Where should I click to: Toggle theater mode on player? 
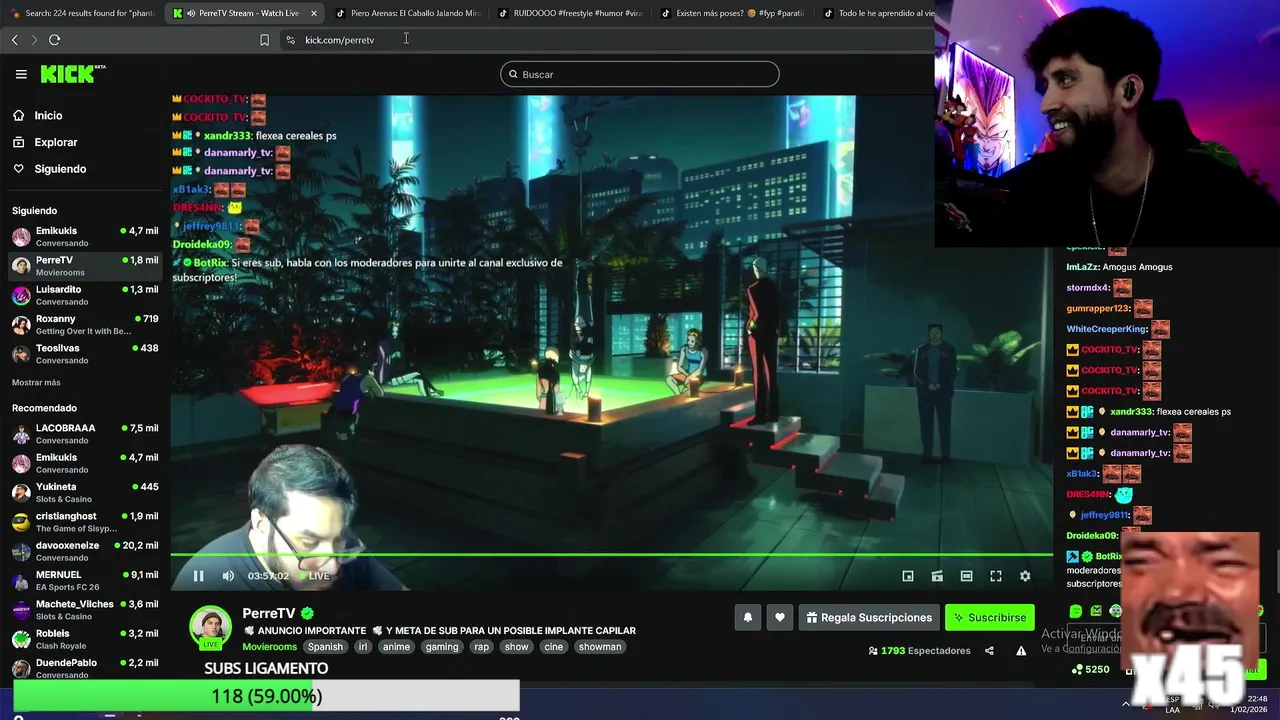966,576
